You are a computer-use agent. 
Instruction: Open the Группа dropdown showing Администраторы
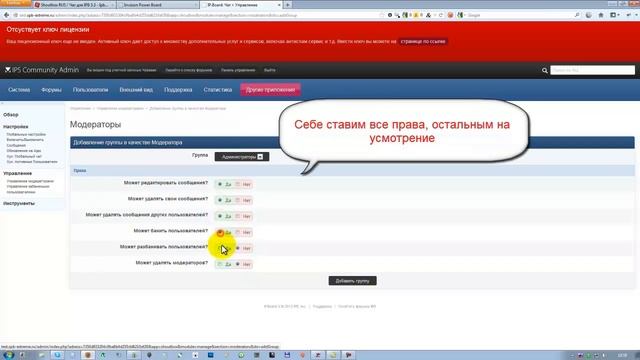242,157
